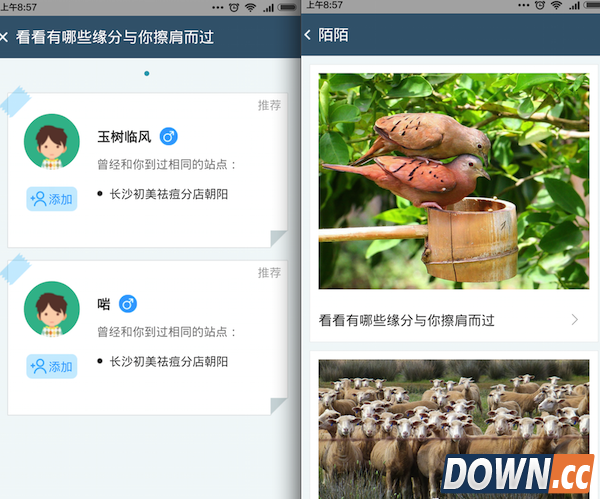
Task: Tap the Wi-Fi icon in left status bar
Action: pos(251,7)
